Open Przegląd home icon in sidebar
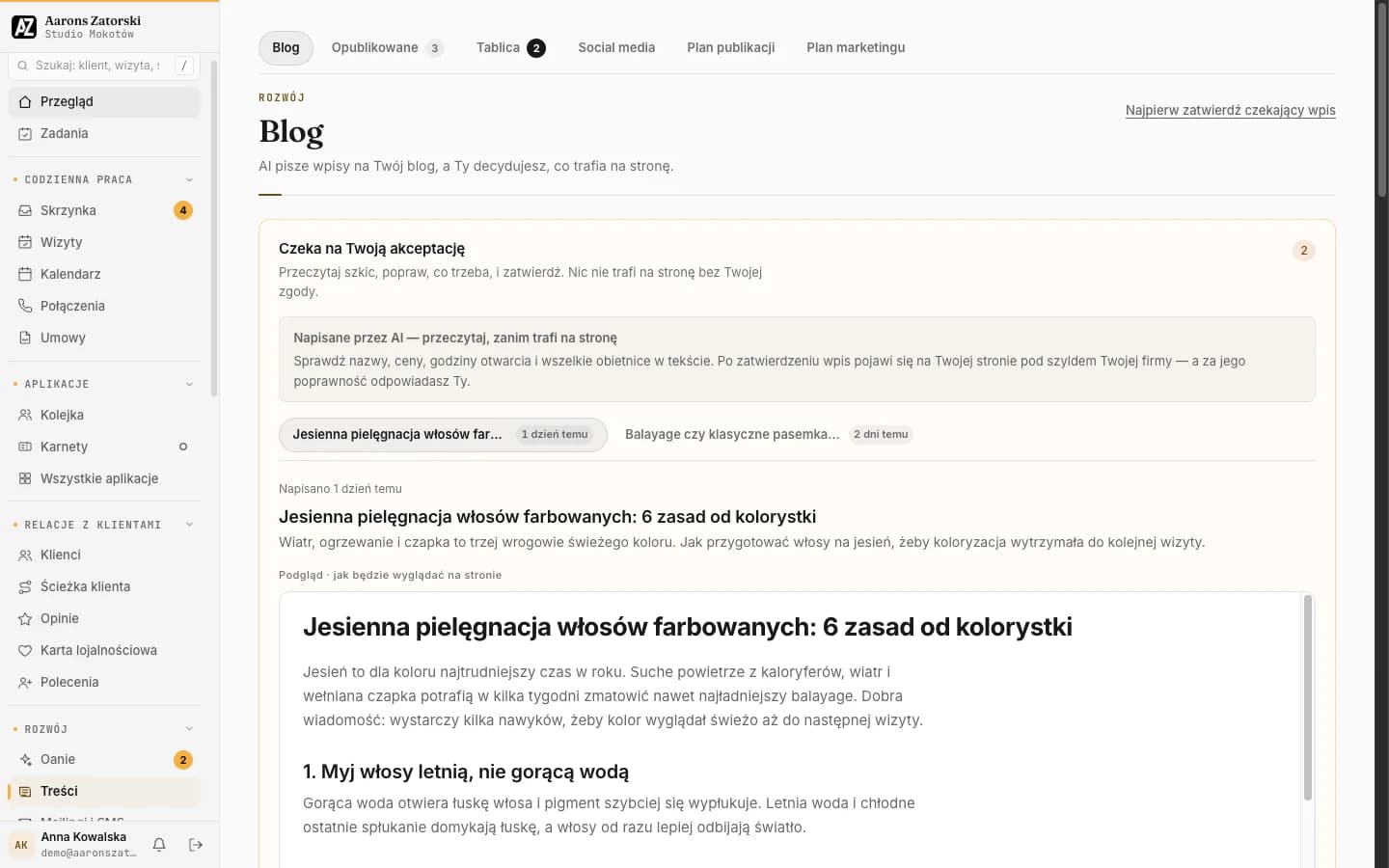Screen dimensions: 1389x868 pos(25,101)
